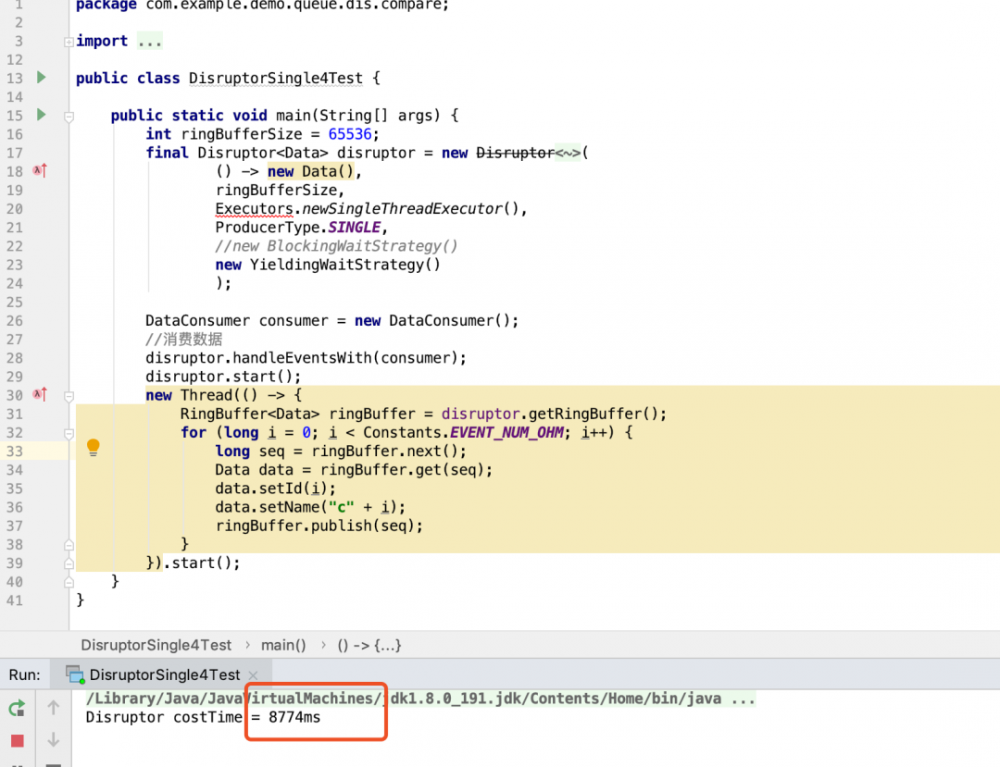Click EVENT_NUM_OHM constant on line 32
Image resolution: width=1000 pixels, height=767 pixels.
coord(507,433)
